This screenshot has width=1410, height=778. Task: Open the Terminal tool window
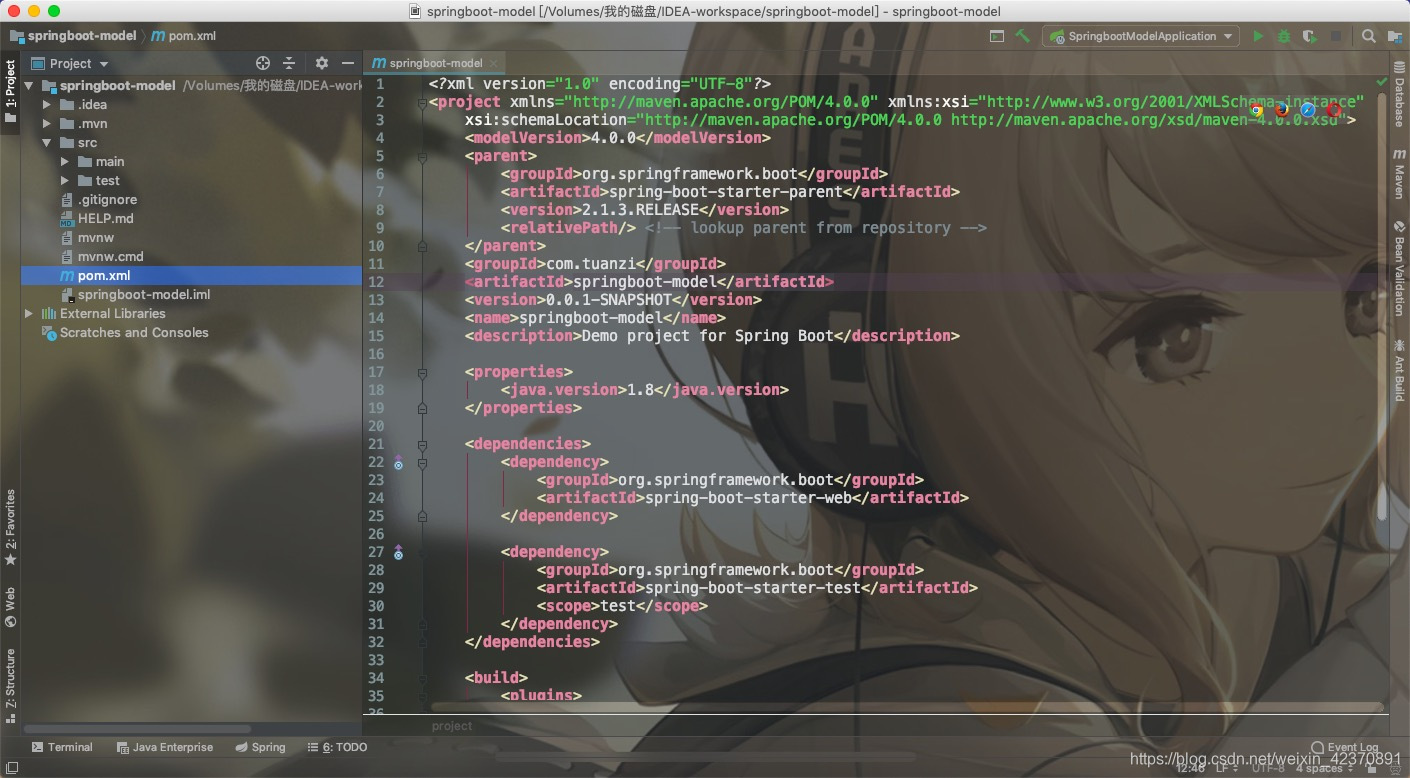[62, 747]
